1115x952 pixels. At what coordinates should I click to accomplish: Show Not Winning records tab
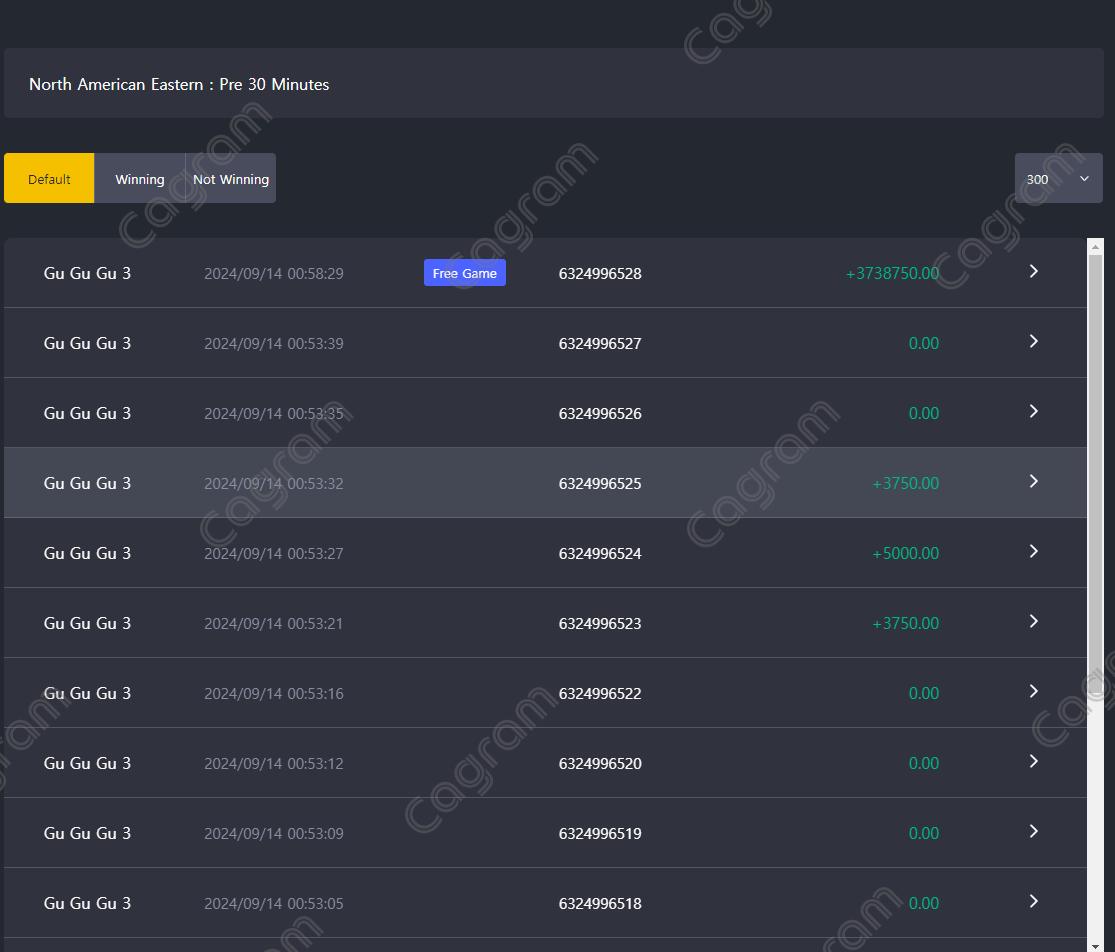[x=231, y=179]
